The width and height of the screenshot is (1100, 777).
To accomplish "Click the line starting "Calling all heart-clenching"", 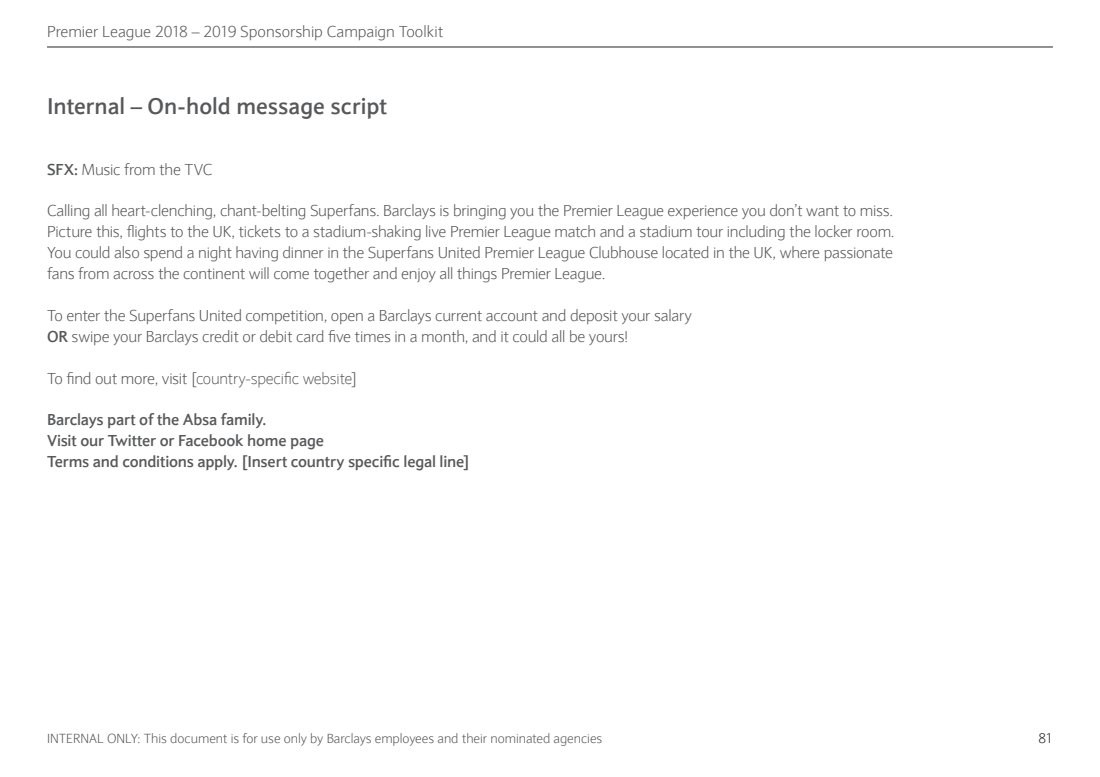I will point(469,212).
